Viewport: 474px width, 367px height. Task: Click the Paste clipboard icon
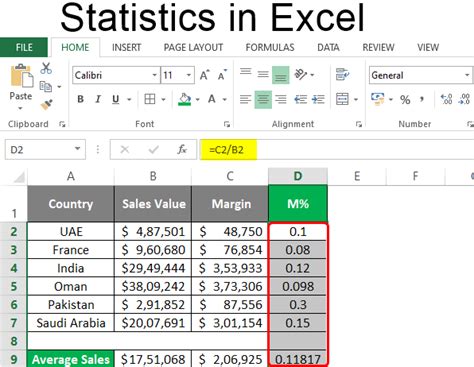[x=22, y=76]
